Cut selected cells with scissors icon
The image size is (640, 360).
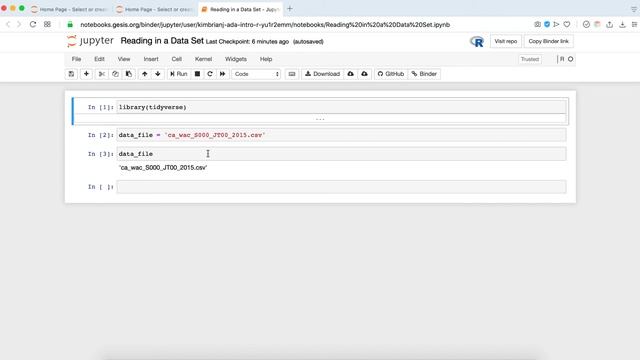[102, 74]
